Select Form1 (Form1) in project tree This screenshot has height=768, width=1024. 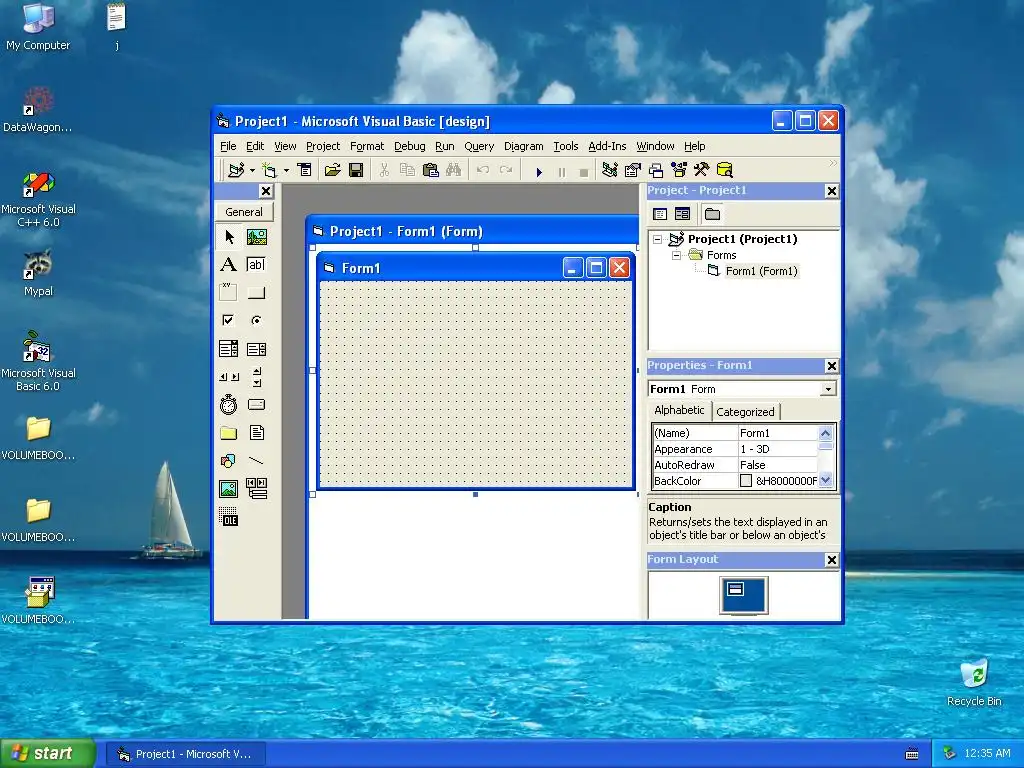pos(761,271)
